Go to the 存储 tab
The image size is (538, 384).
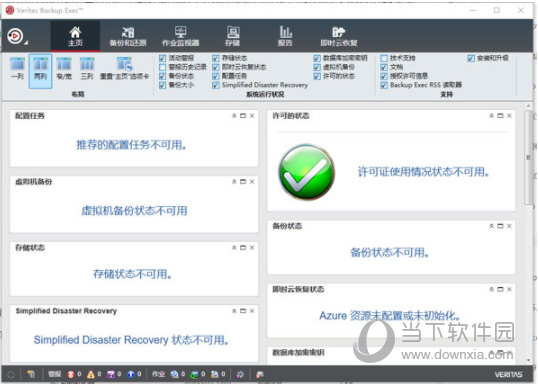point(233,36)
